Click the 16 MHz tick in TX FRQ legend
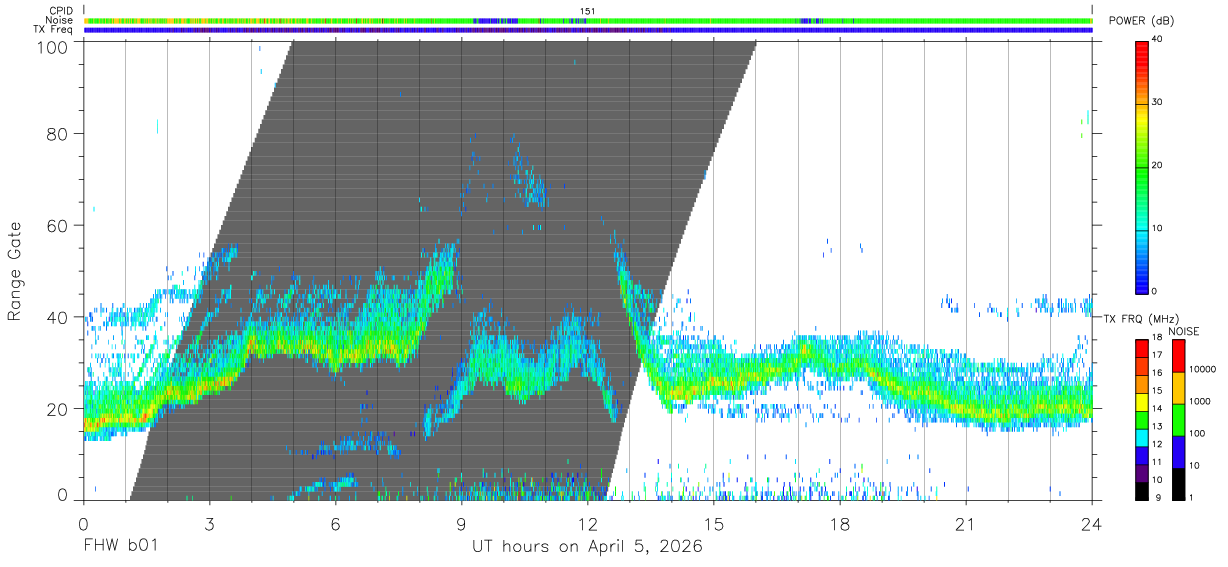Viewport: 1228px width, 567px height. click(1157, 372)
